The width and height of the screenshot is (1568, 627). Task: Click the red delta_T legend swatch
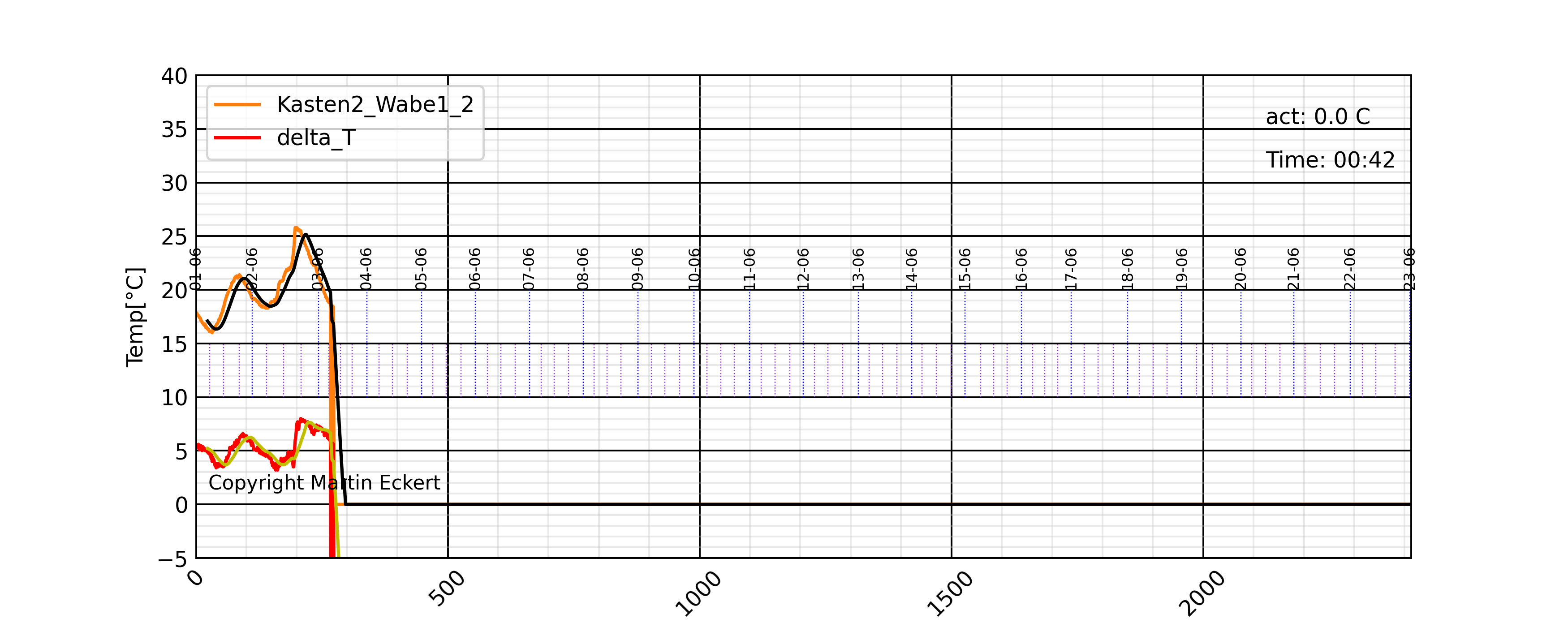coord(237,138)
